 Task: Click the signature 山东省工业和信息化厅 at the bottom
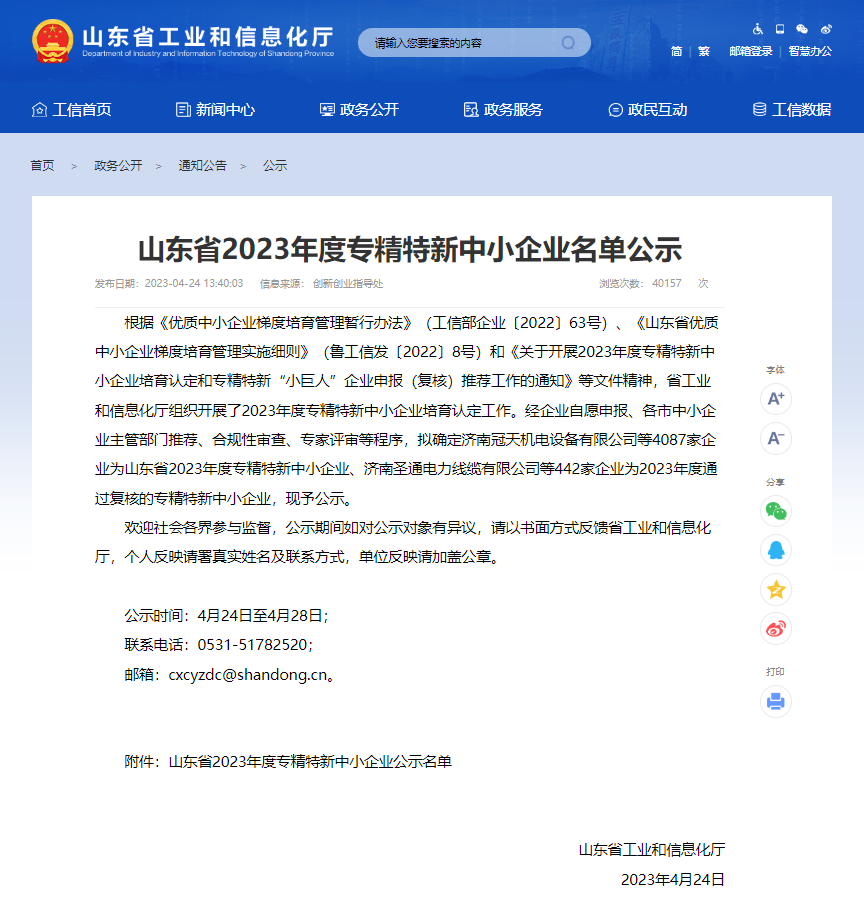[x=652, y=850]
